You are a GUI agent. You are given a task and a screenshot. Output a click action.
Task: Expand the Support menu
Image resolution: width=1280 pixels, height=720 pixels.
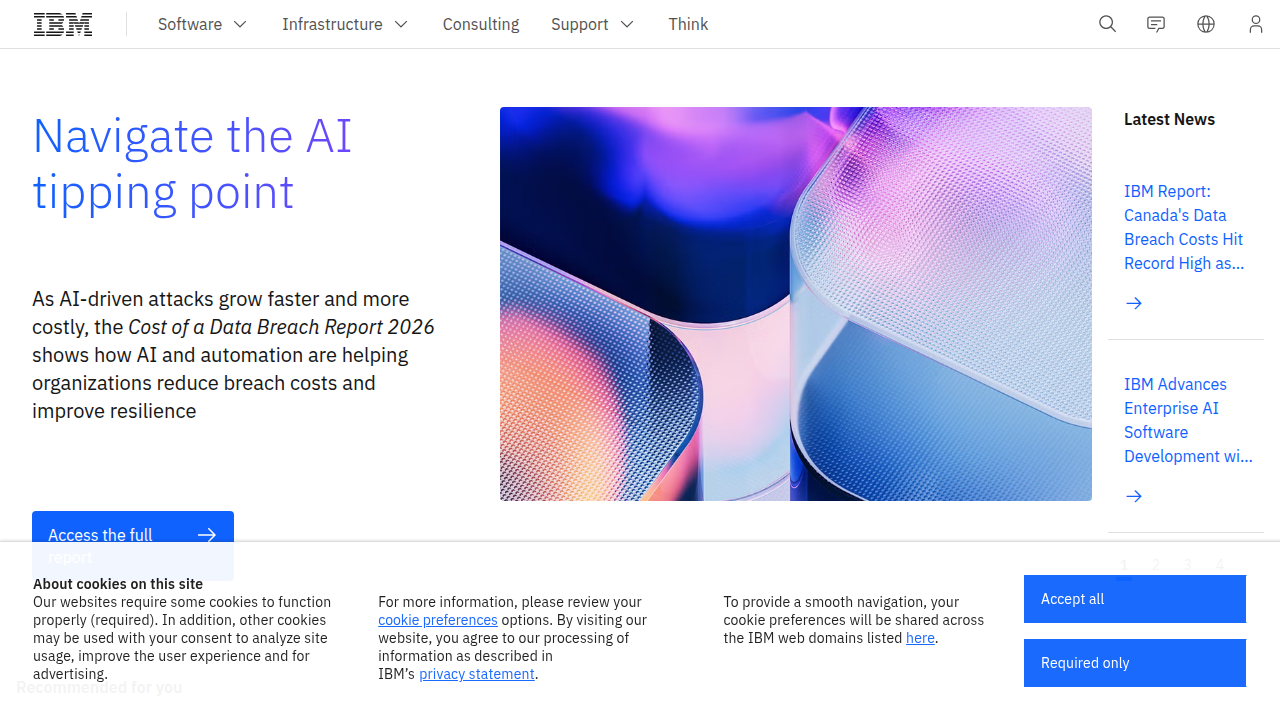coord(592,24)
